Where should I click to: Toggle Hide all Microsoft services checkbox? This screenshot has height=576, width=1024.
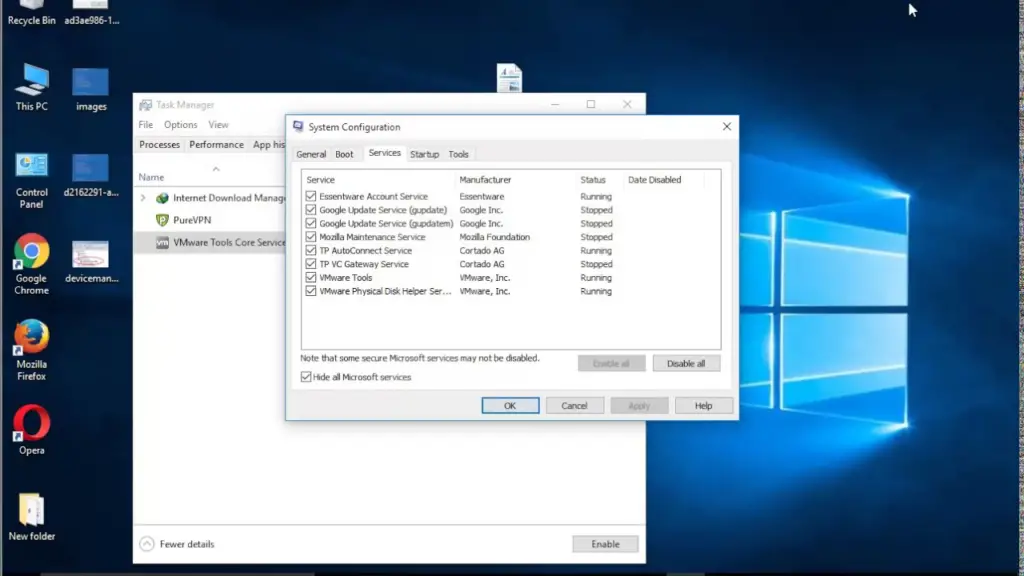tap(306, 377)
